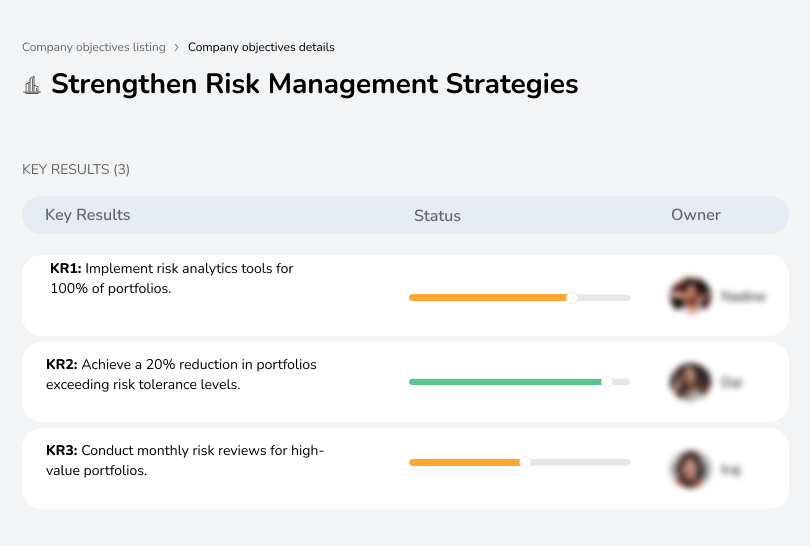Open KR1 Implement risk analytics tools text
This screenshot has height=546, width=810.
[172, 278]
